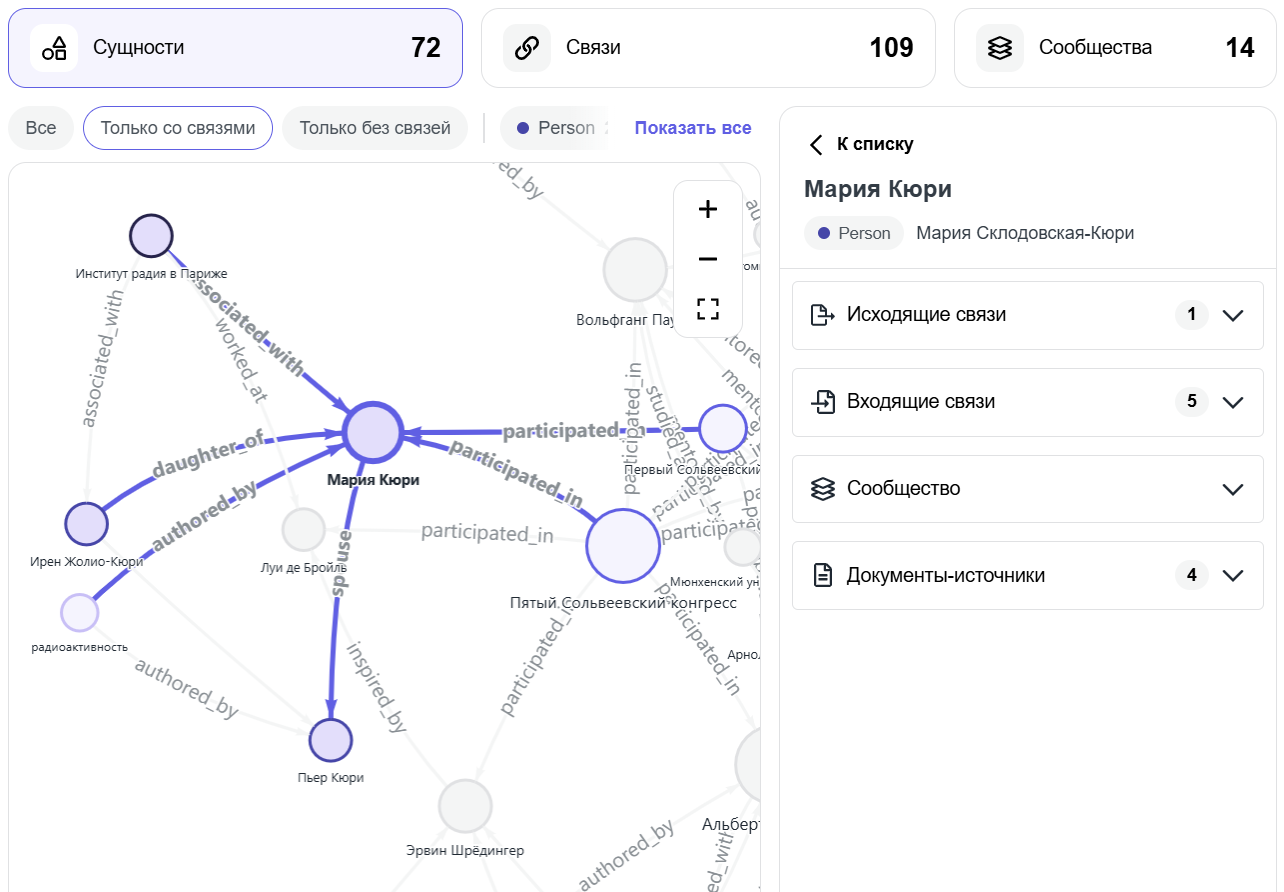Image resolution: width=1284 pixels, height=892 pixels.
Task: Click the Мария Склодовская-Кюри alias text
Action: [x=1025, y=233]
